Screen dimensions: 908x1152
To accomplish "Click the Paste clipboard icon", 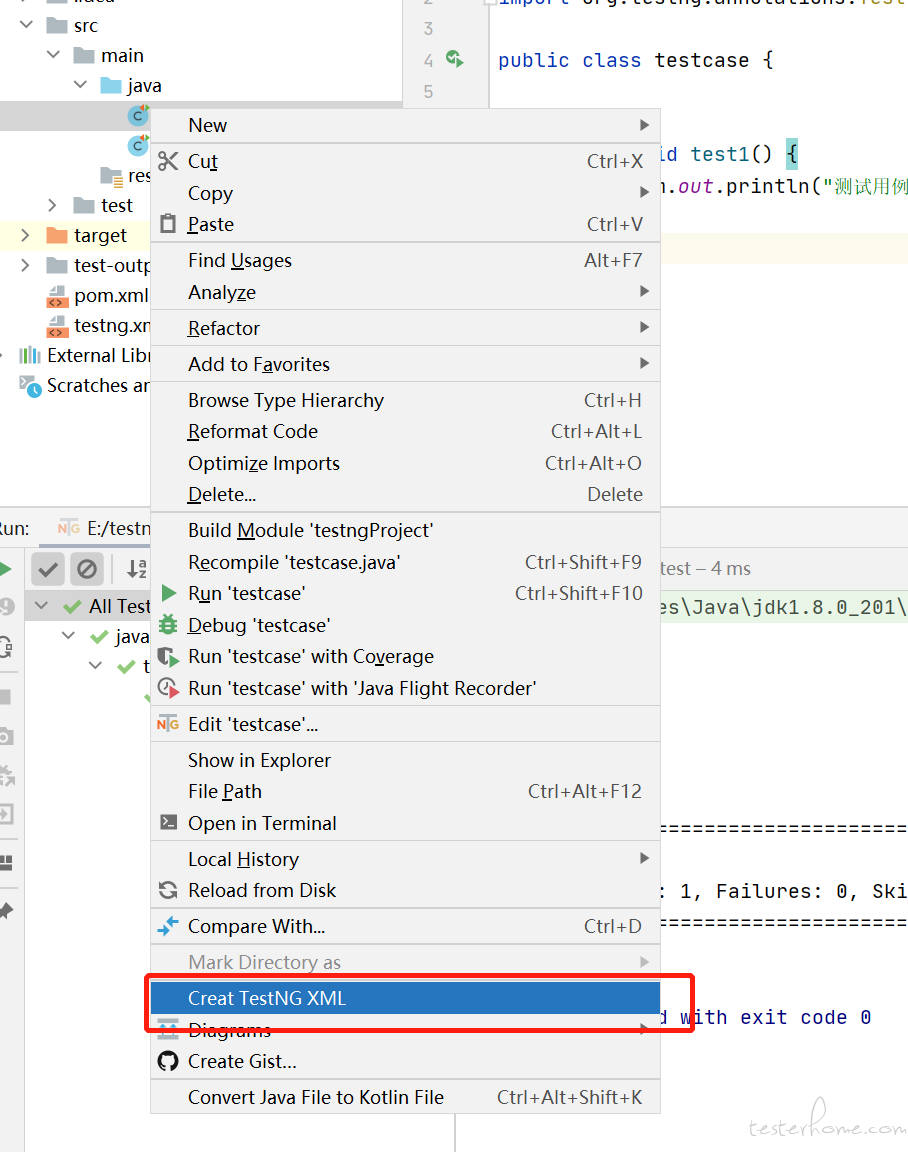I will pos(168,223).
